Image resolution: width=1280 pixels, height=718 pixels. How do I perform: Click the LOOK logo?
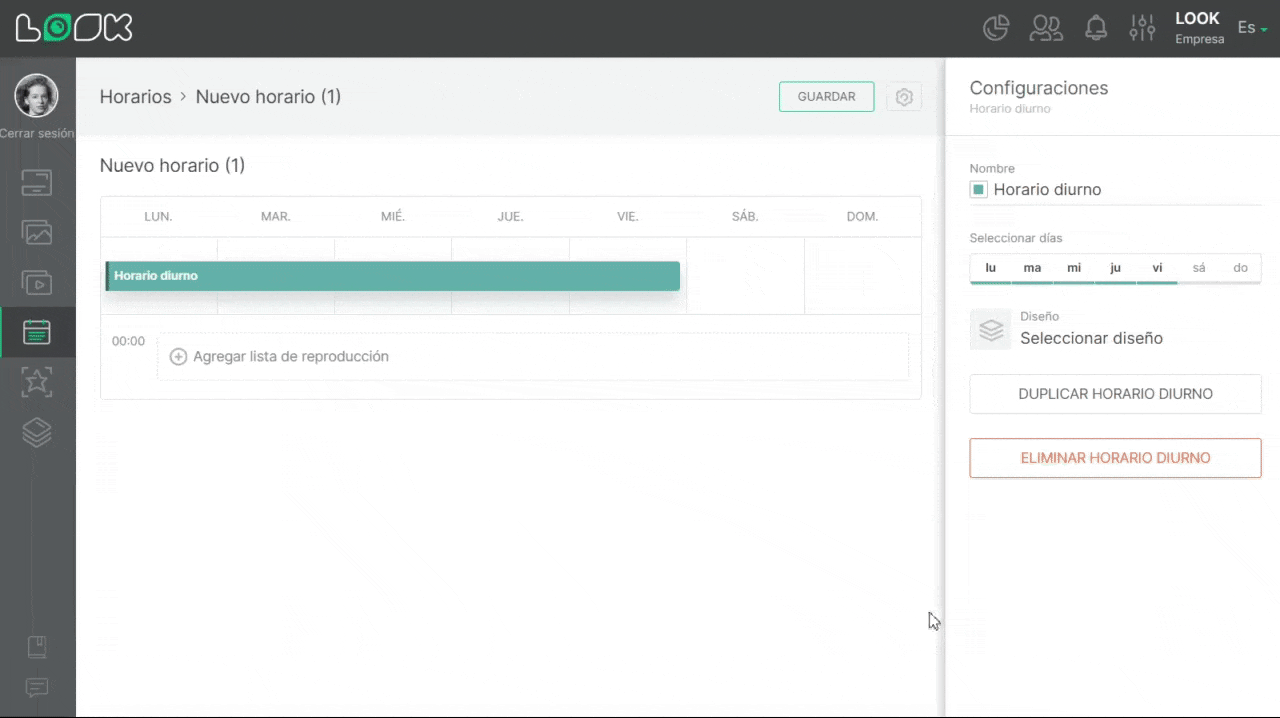pyautogui.click(x=74, y=28)
